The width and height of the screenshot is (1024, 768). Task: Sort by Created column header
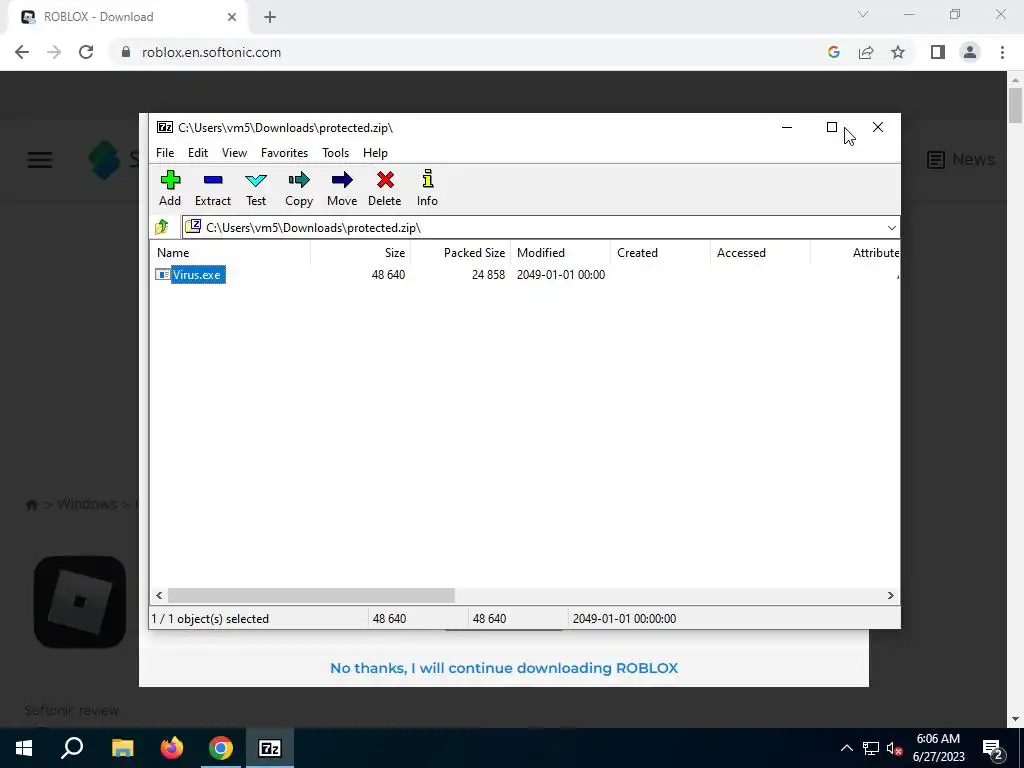click(x=660, y=253)
